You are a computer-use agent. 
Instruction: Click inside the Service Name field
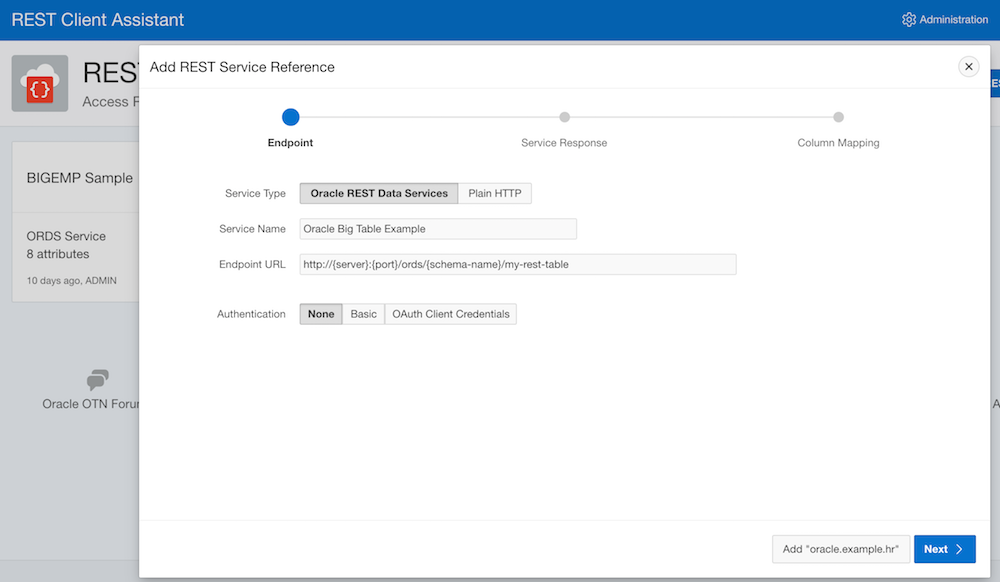coord(437,229)
